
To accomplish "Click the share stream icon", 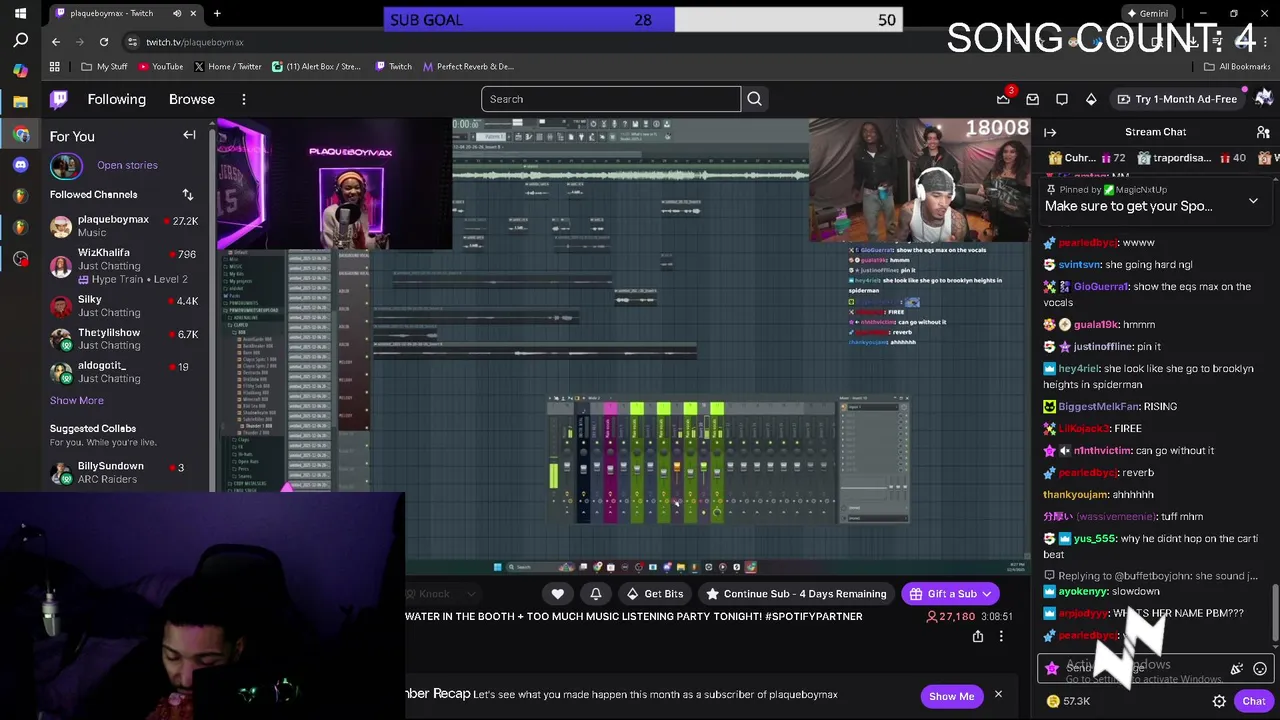I will [x=978, y=636].
